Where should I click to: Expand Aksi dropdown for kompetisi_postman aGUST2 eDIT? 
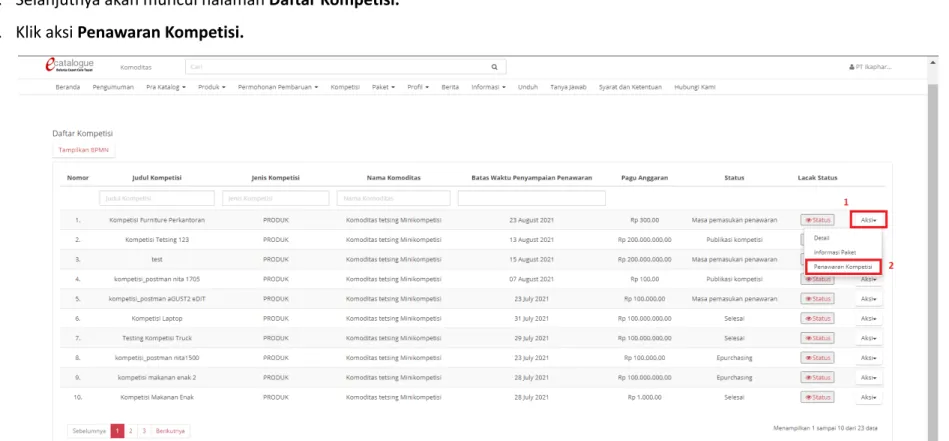[x=869, y=299]
